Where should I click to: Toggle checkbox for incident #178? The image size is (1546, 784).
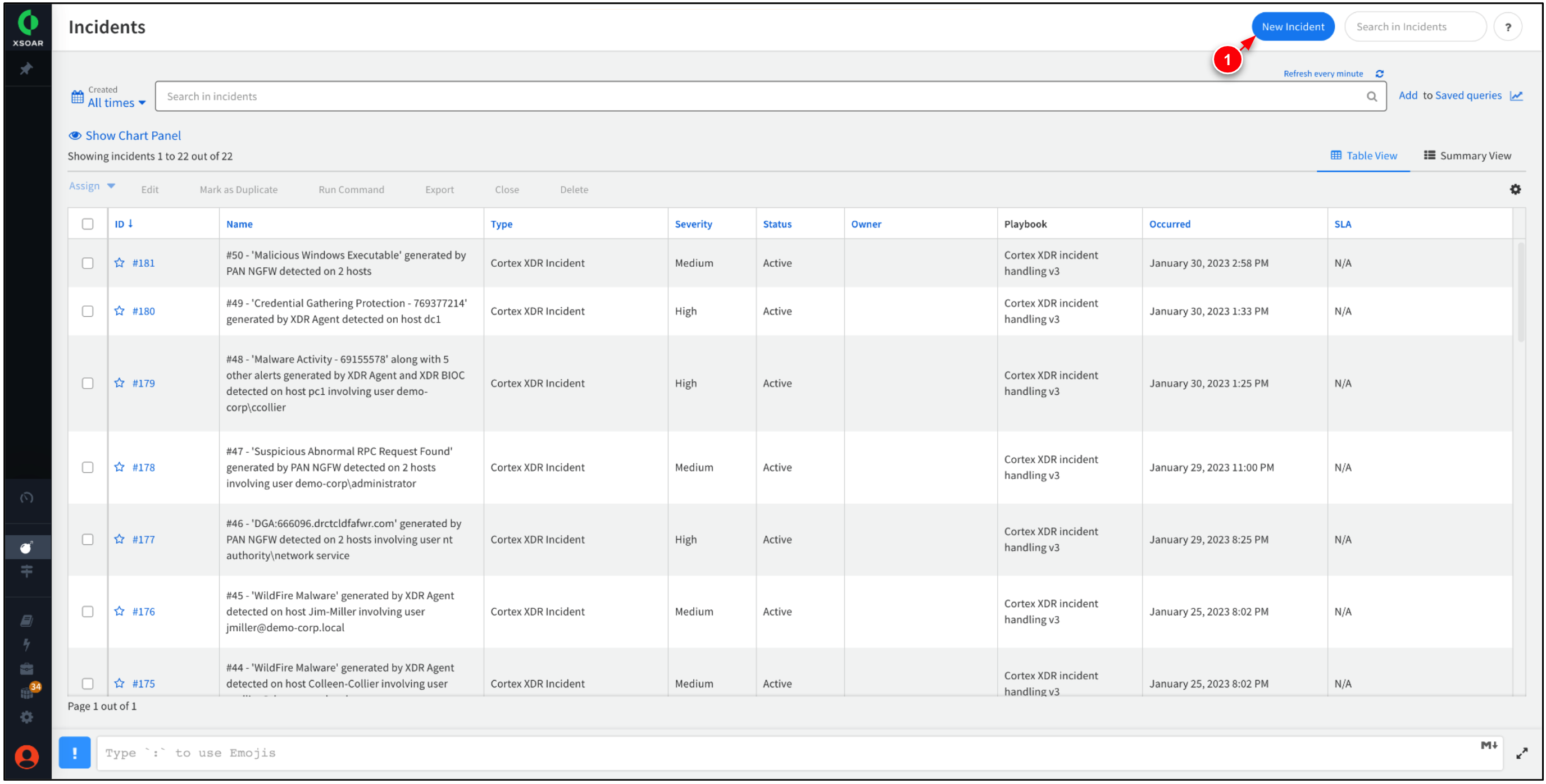(88, 467)
